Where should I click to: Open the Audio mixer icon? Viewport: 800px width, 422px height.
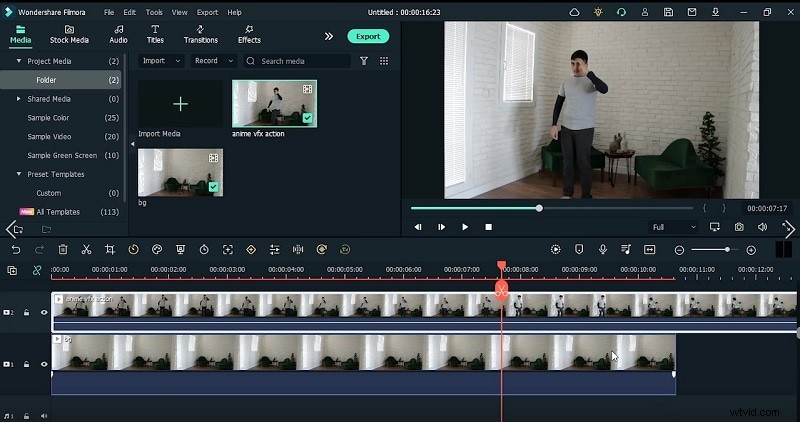tap(626, 250)
